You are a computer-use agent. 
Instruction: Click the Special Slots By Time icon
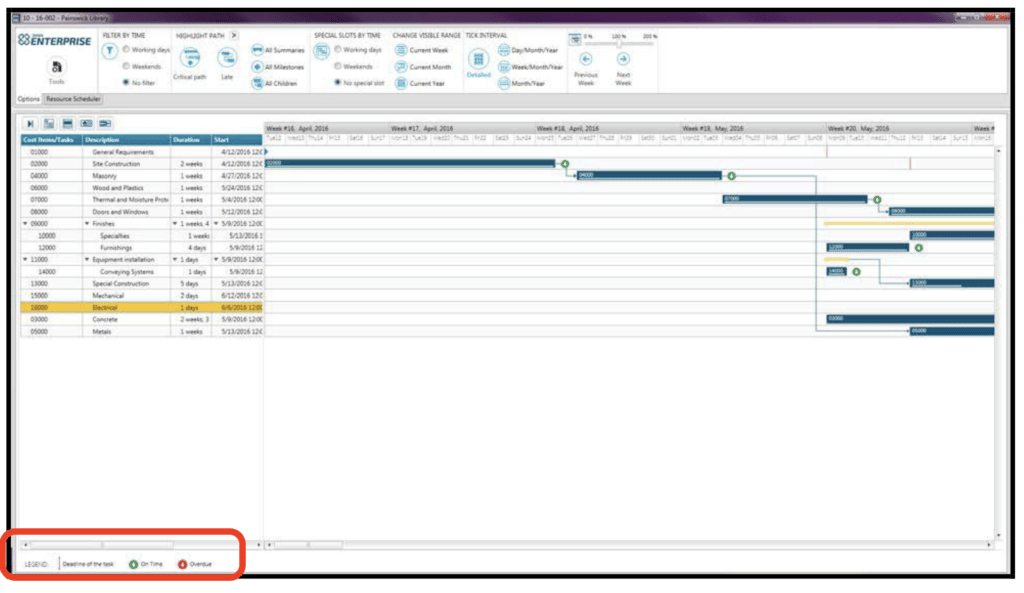(321, 52)
